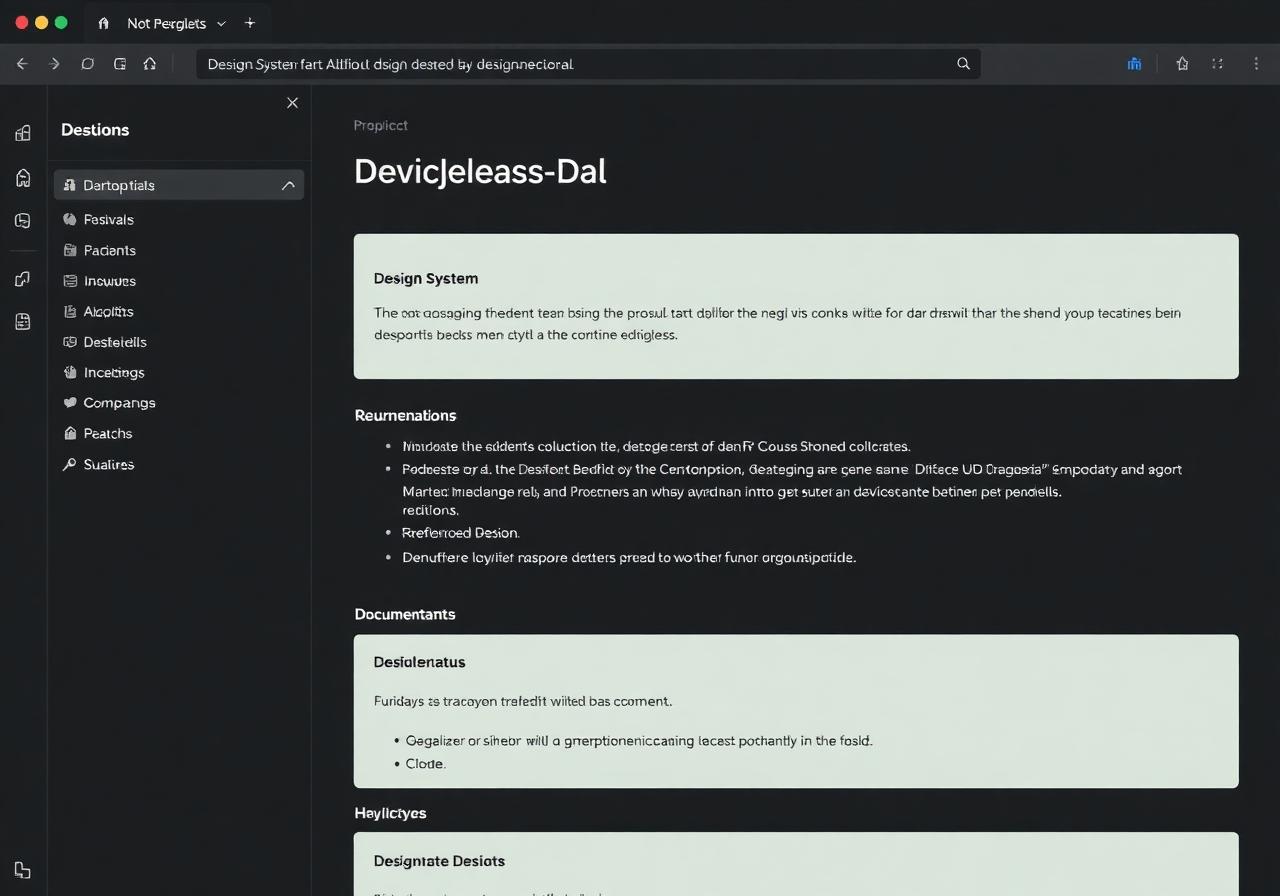
Task: Open the third left rail icon
Action: pos(23,221)
